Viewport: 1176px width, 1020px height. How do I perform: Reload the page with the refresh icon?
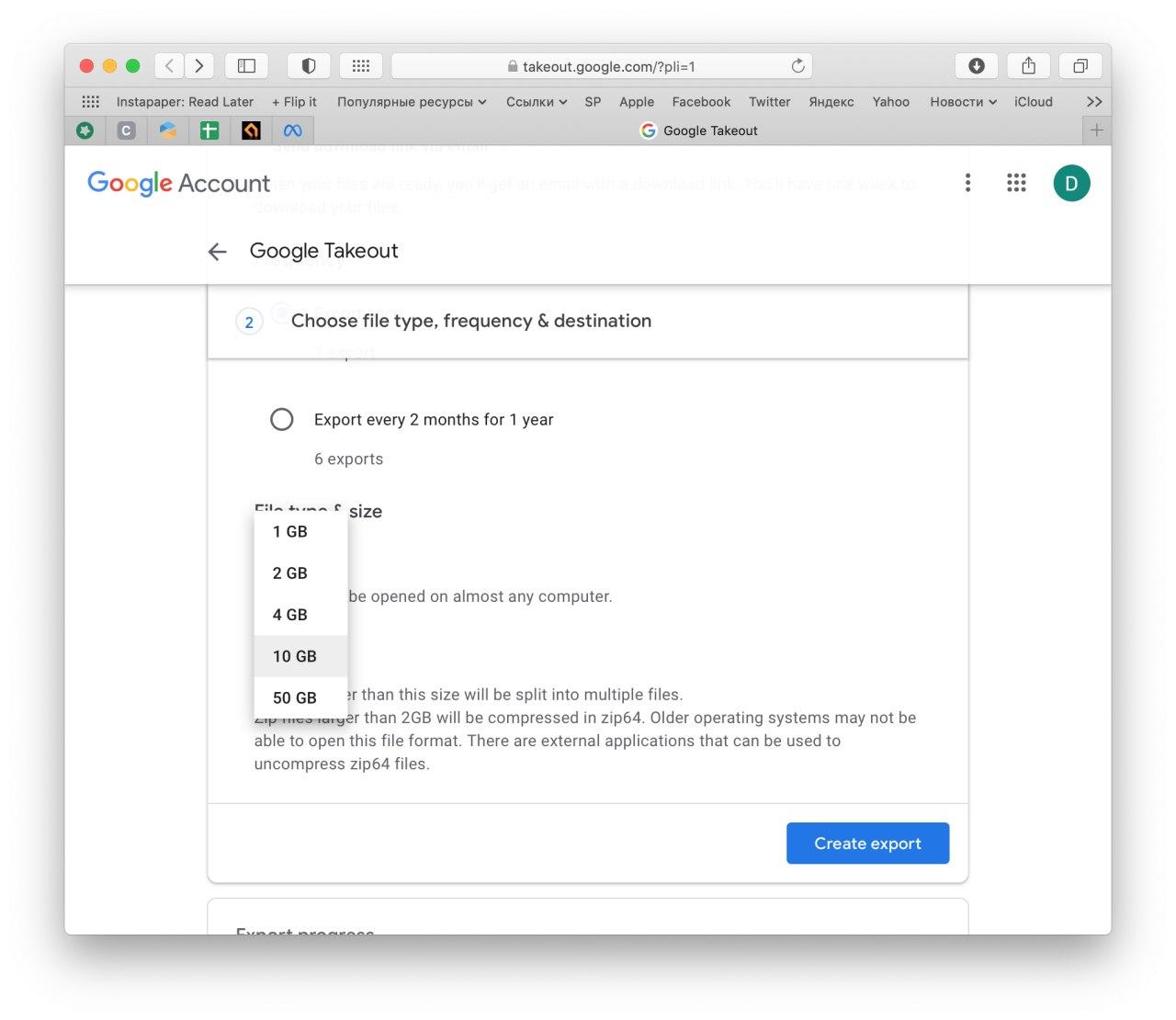coord(797,66)
